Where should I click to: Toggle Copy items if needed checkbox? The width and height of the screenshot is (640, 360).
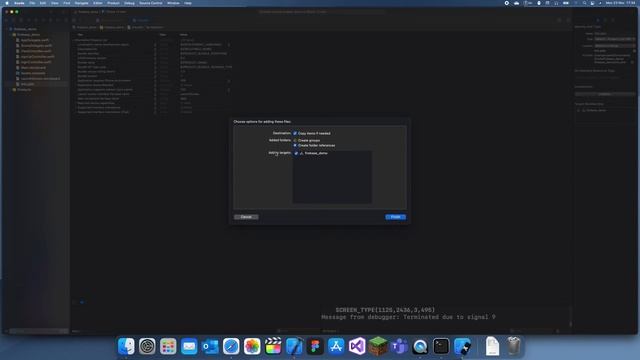[x=295, y=133]
